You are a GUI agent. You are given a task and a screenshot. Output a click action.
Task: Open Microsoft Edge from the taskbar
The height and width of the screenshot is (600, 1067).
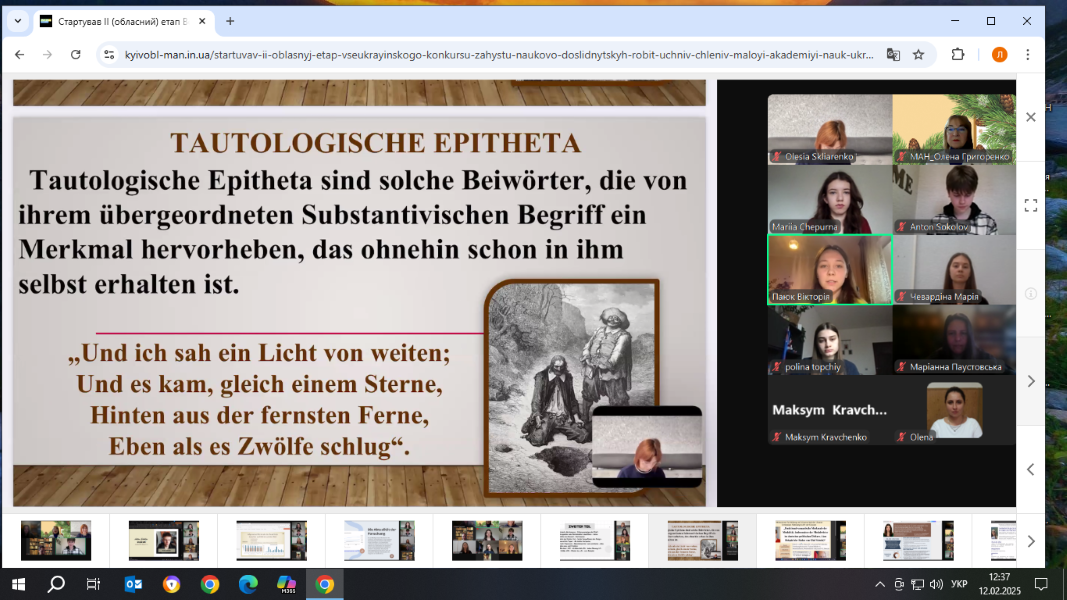pos(248,584)
